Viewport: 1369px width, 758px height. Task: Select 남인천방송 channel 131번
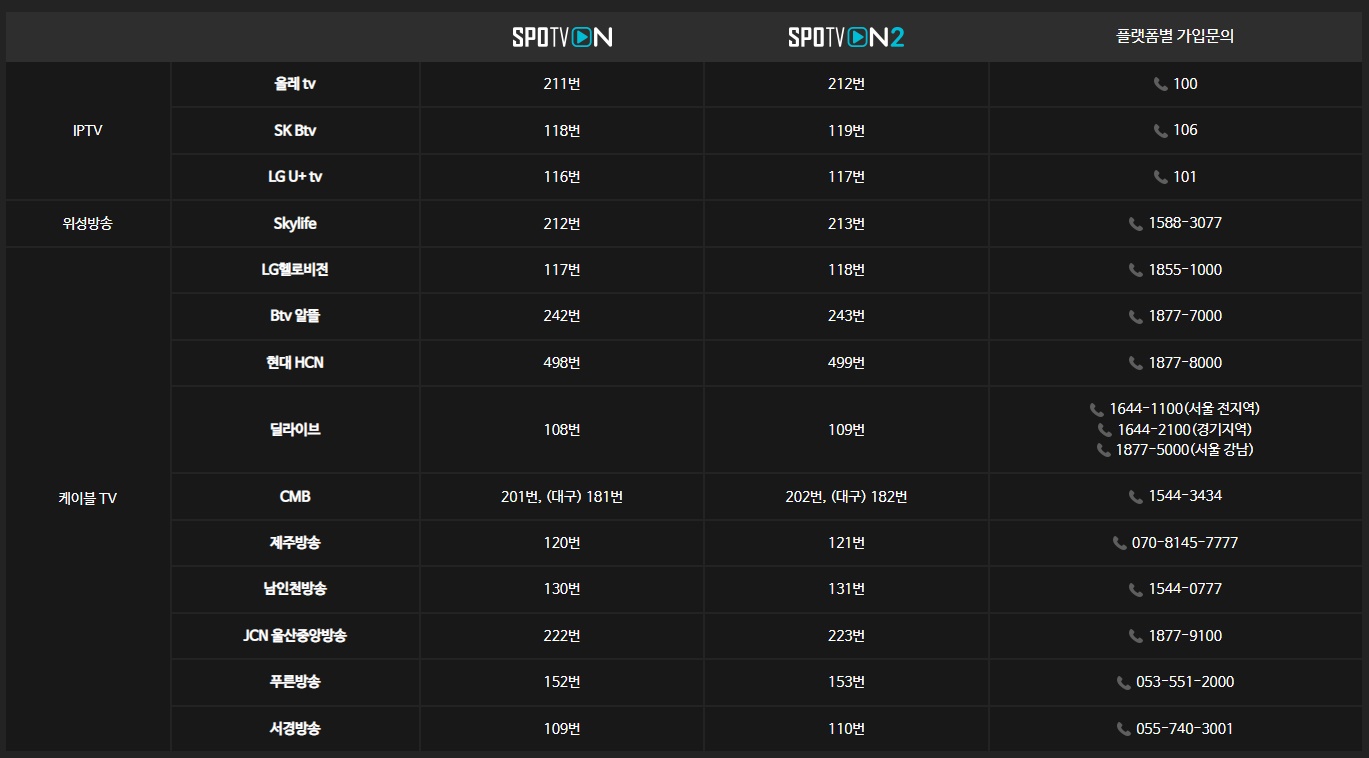(846, 589)
